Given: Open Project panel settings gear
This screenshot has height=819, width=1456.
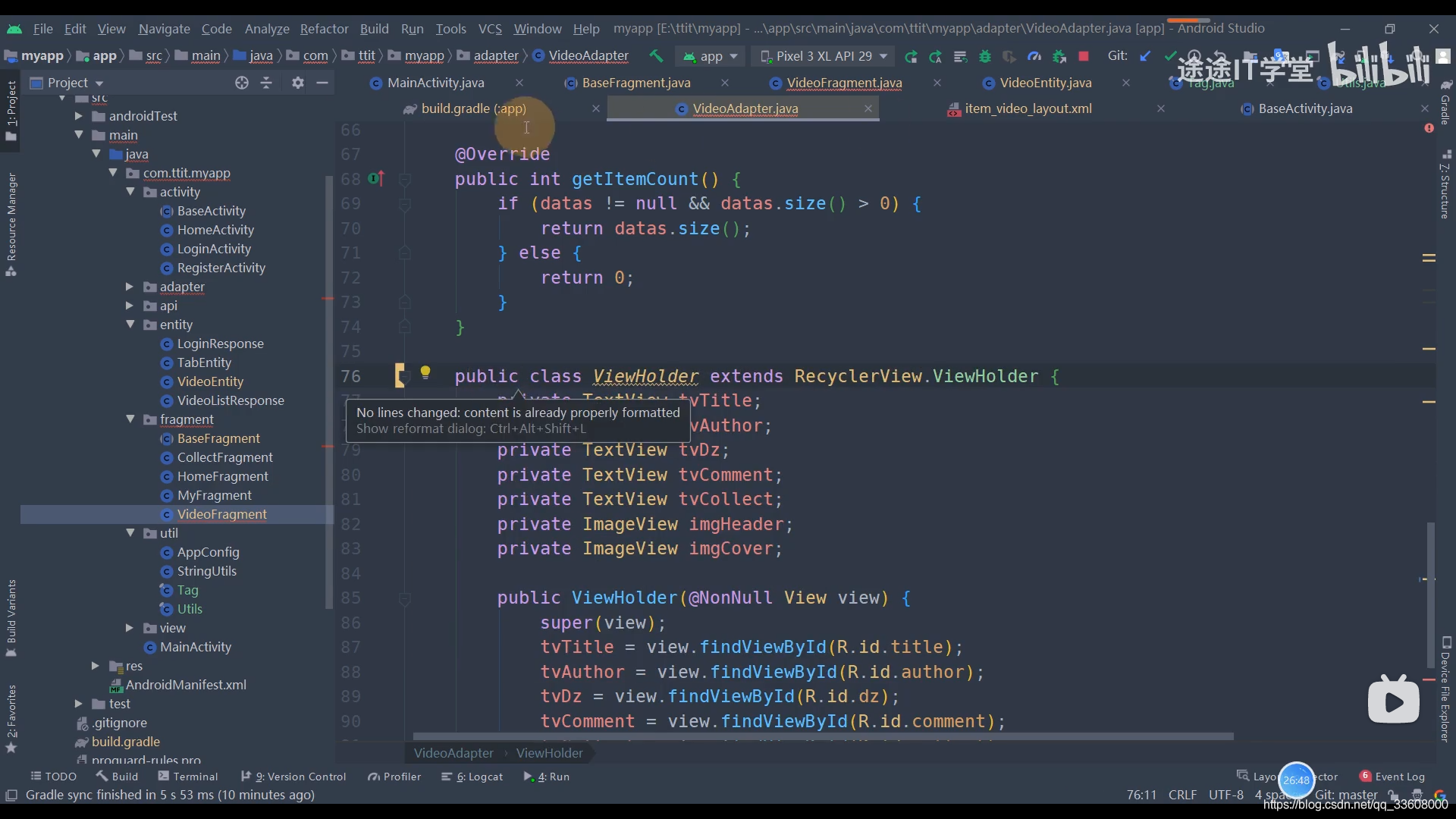Looking at the screenshot, I should pos(298,83).
